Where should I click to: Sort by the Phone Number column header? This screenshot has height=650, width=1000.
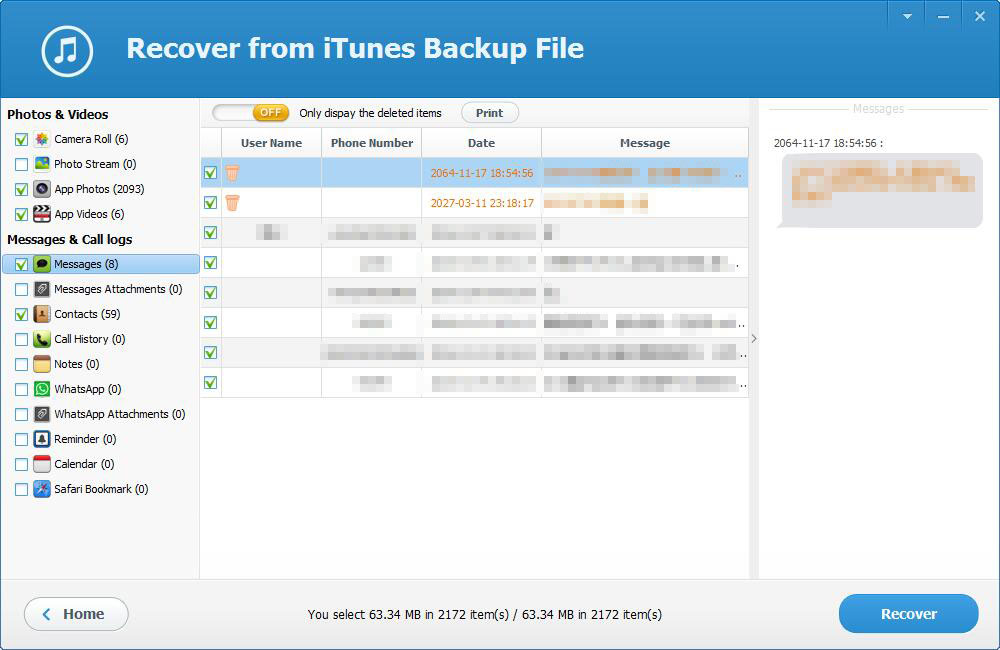click(372, 143)
